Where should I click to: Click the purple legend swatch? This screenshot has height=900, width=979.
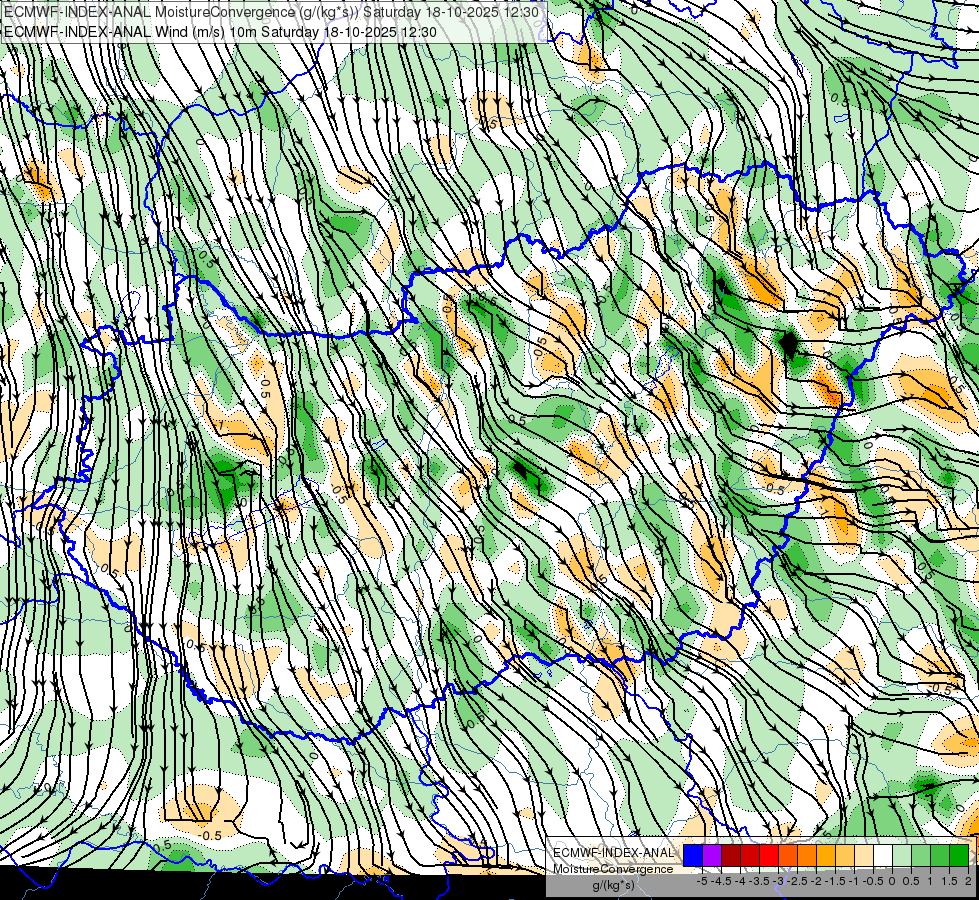712,856
